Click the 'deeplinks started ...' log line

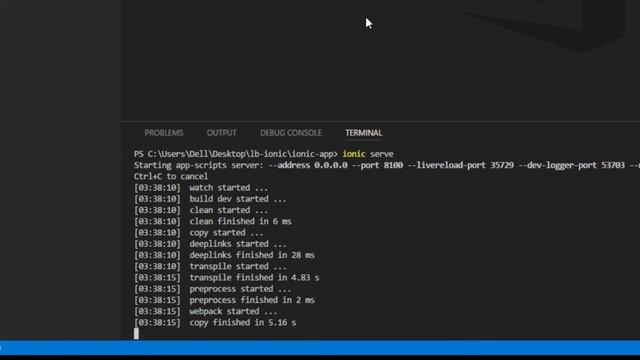click(210, 244)
